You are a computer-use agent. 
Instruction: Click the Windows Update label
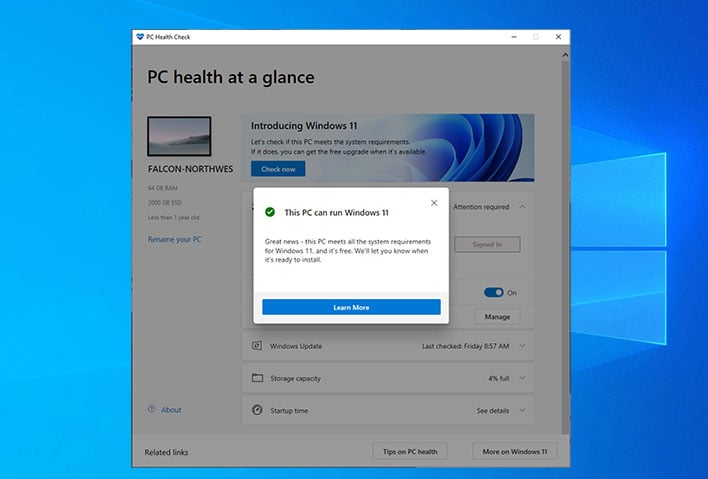pyautogui.click(x=296, y=346)
